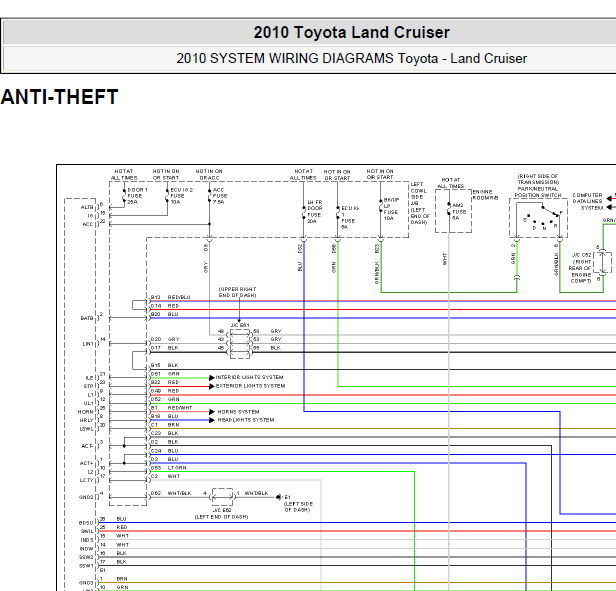Click the 'C24 BLU' wire label
This screenshot has height=591, width=616.
(x=165, y=451)
